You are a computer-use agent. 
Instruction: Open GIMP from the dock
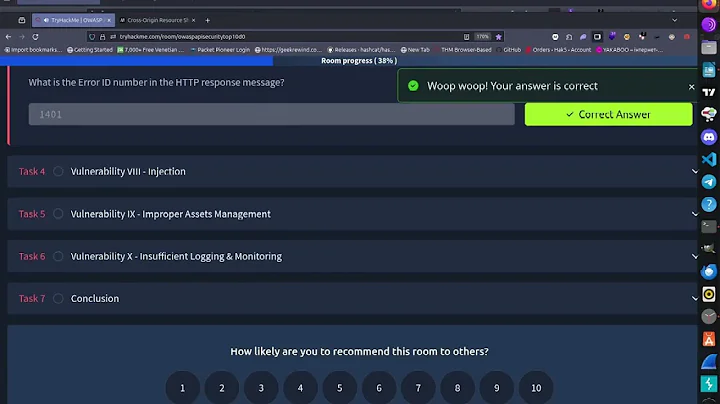tap(709, 249)
